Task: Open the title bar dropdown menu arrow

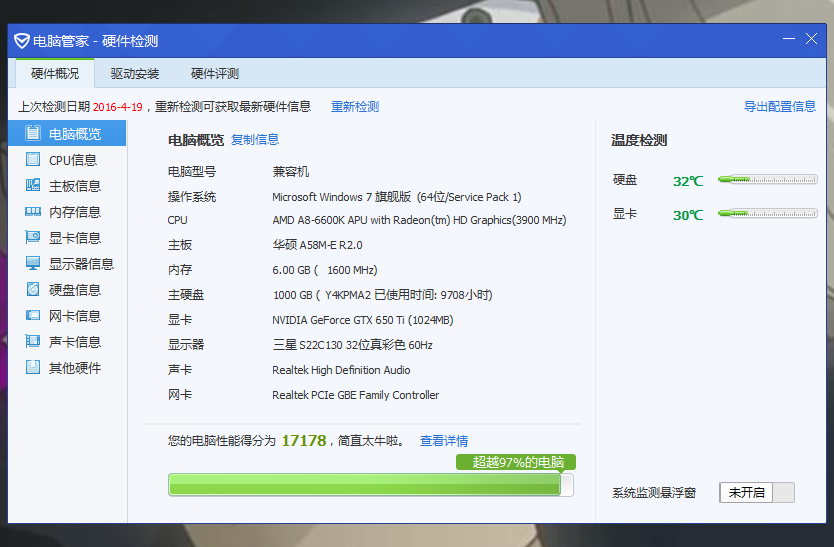Action: click(x=787, y=39)
